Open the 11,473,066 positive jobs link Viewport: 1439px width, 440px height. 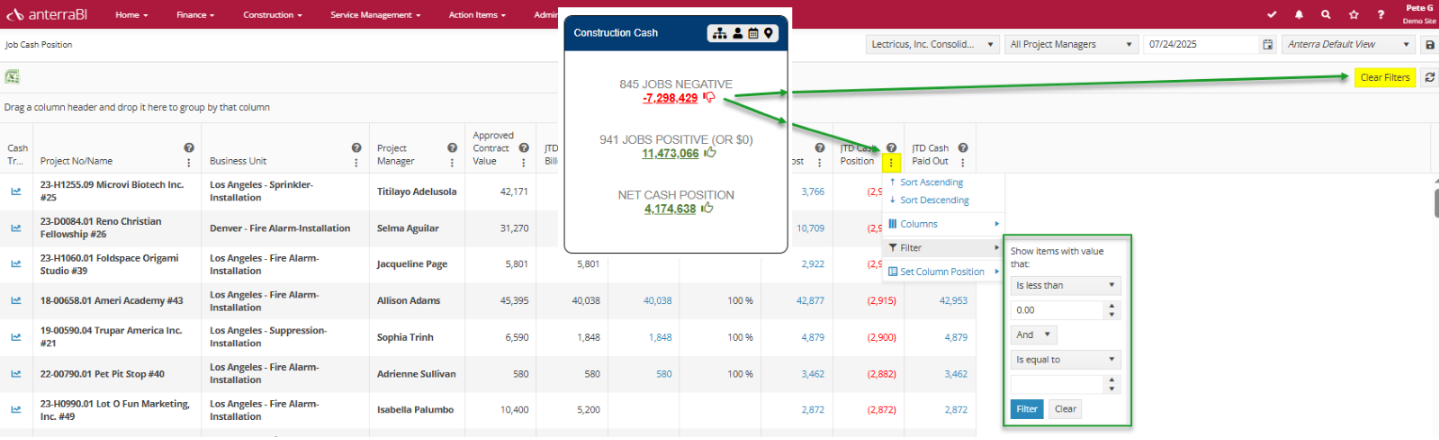670,153
